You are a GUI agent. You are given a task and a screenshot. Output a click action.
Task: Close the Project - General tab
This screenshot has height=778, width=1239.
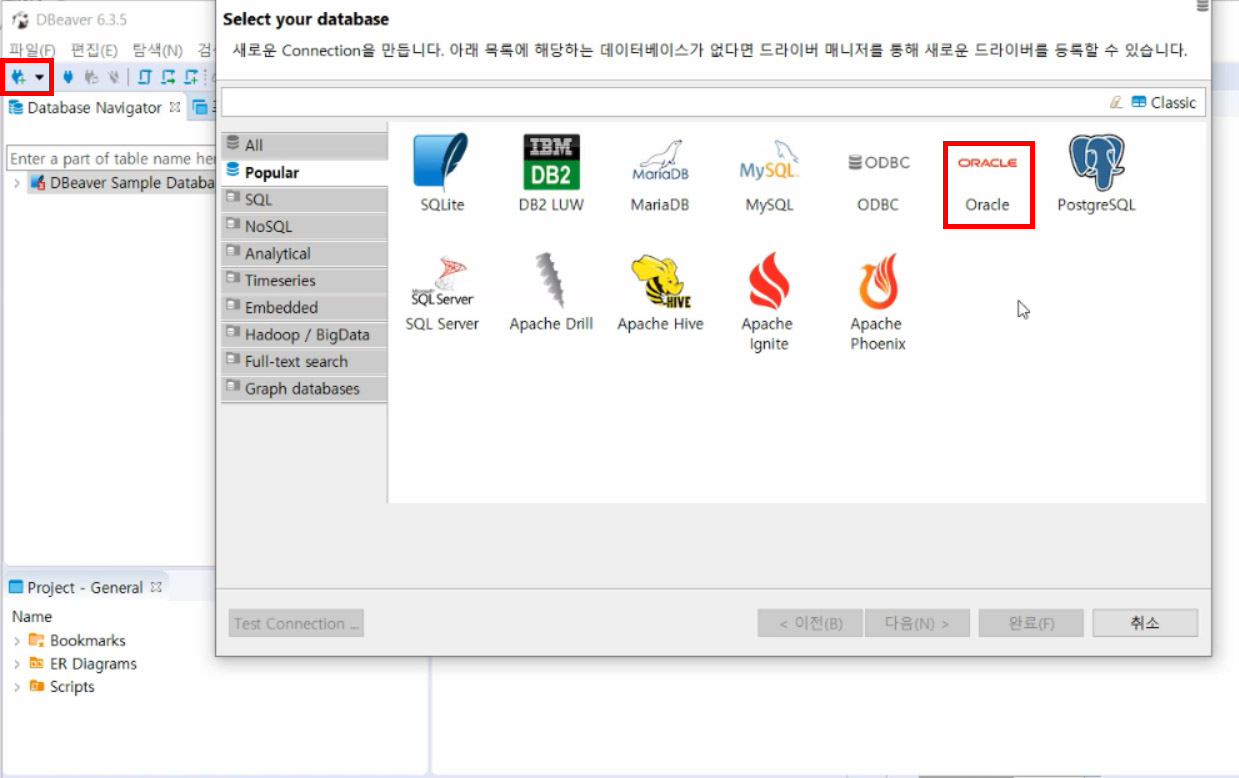[x=156, y=587]
